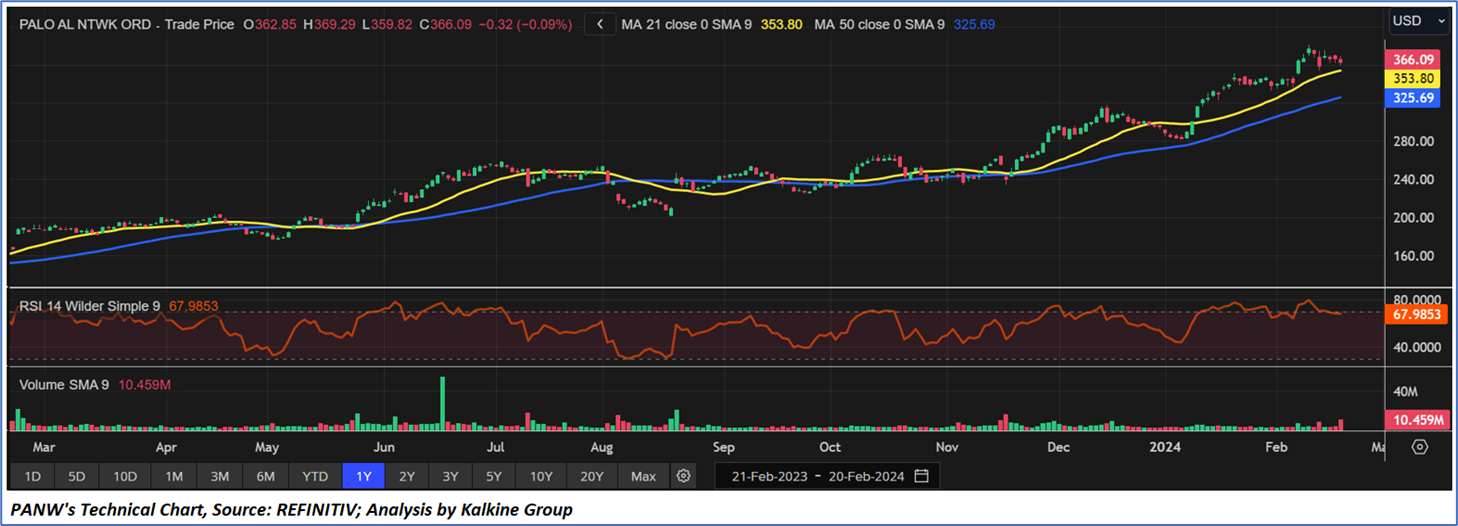Select the 10Y time range

542,476
